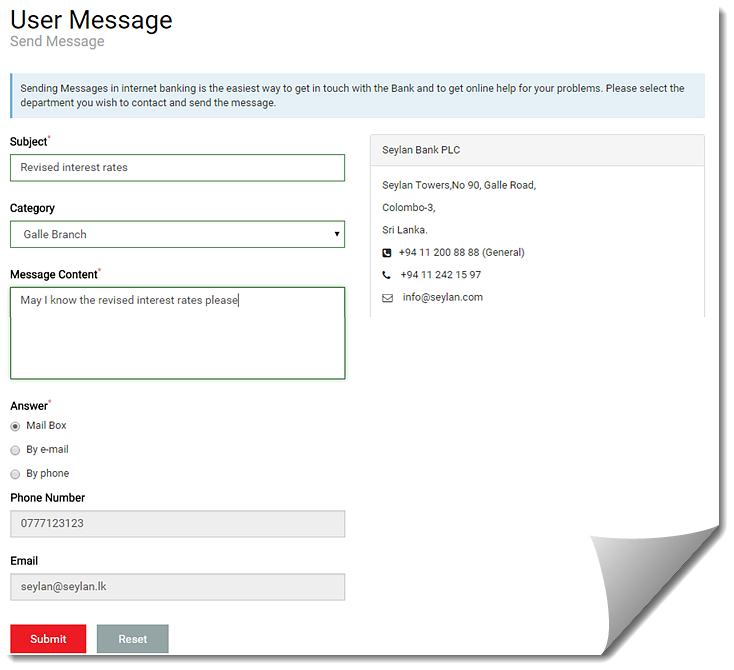Click the +94 11 242 15 97 number
The height and width of the screenshot is (670, 734).
point(440,275)
